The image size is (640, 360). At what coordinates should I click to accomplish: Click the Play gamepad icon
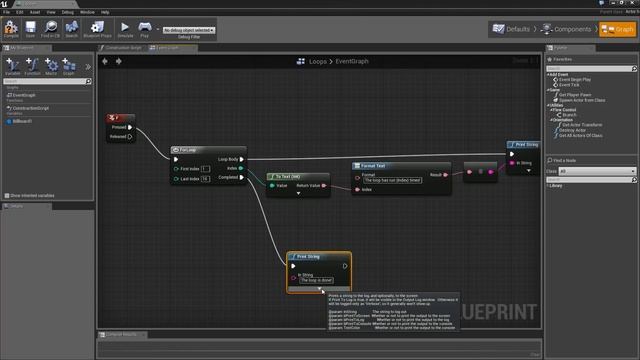click(144, 27)
